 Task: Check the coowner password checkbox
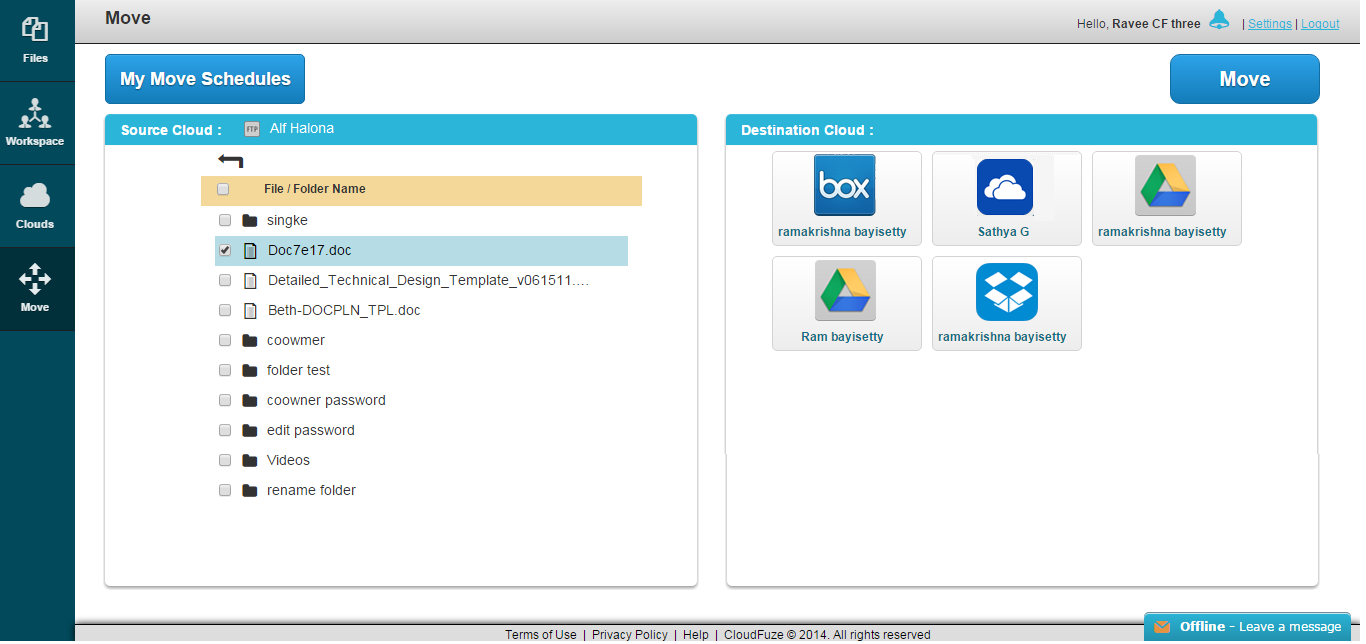pos(225,400)
